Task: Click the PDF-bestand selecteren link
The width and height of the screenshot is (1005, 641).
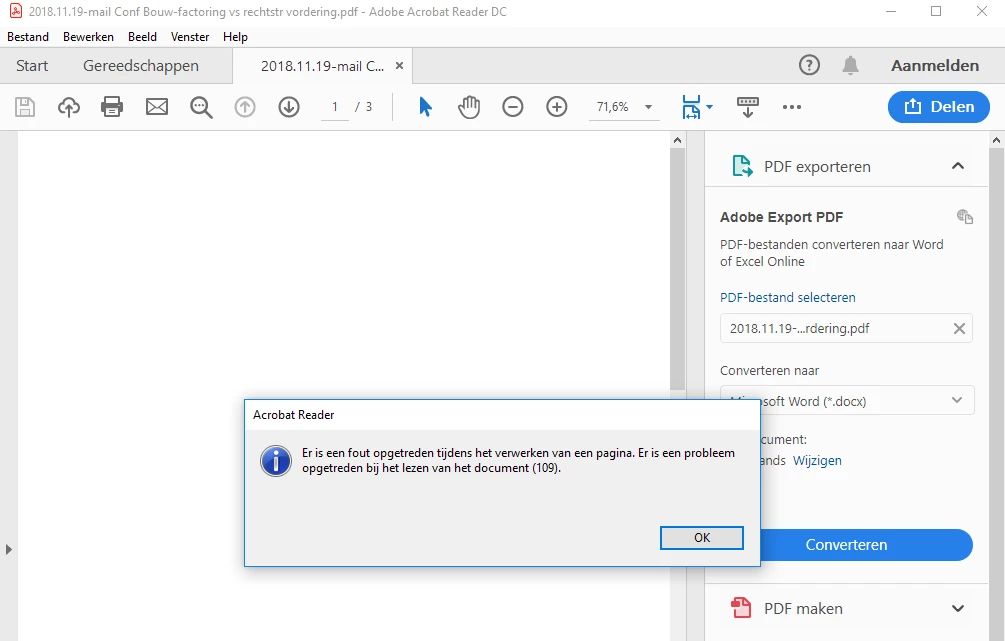Action: coord(788,297)
